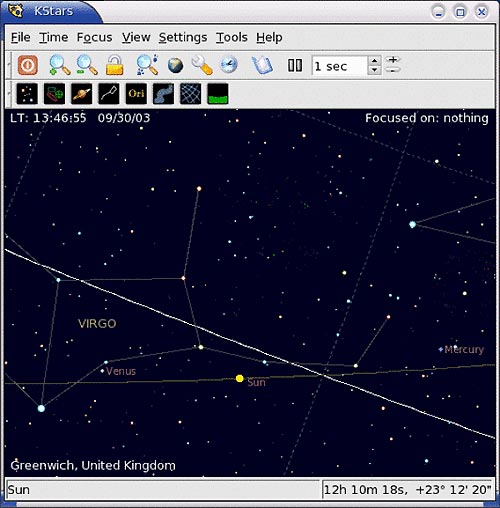Decrease time step with down arrow

tap(374, 70)
